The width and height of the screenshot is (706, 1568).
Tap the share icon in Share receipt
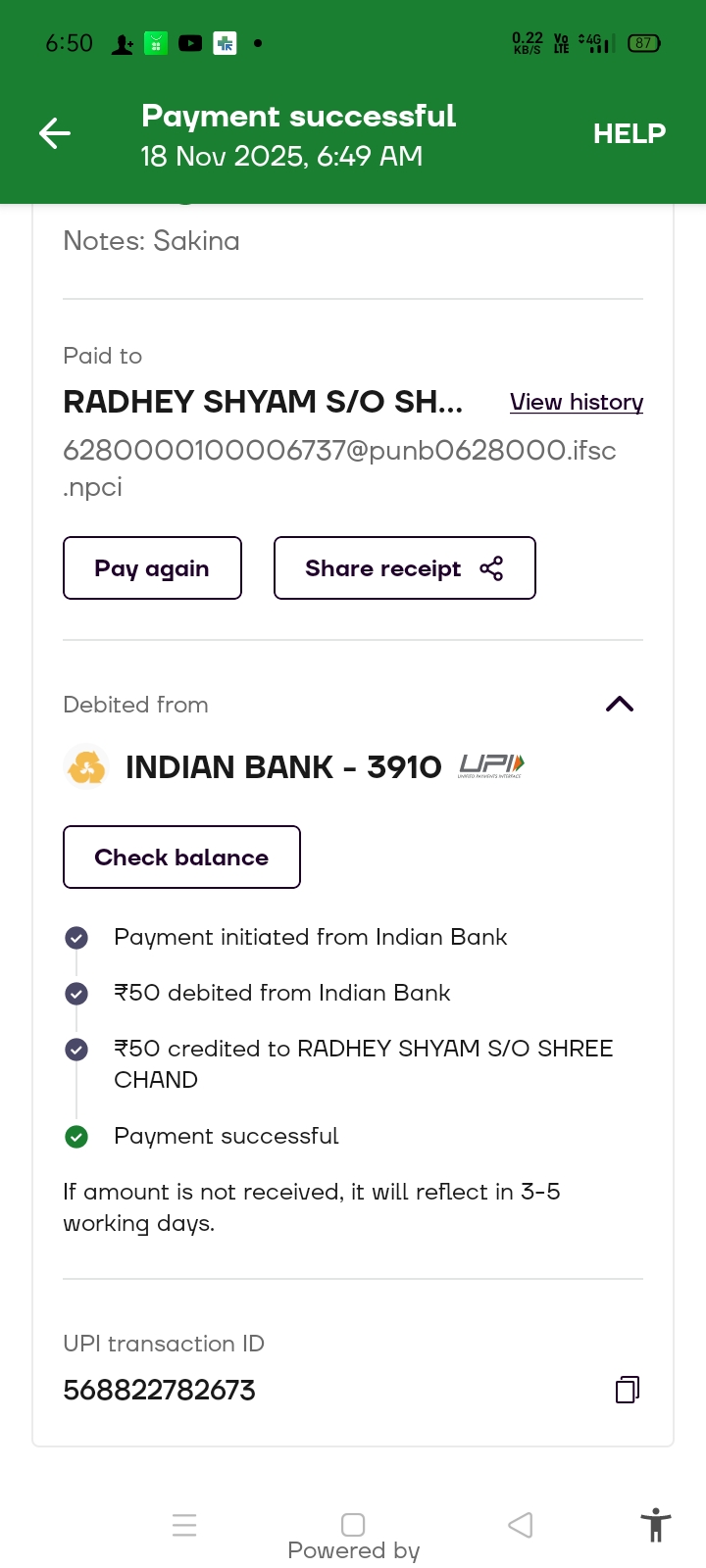click(491, 568)
